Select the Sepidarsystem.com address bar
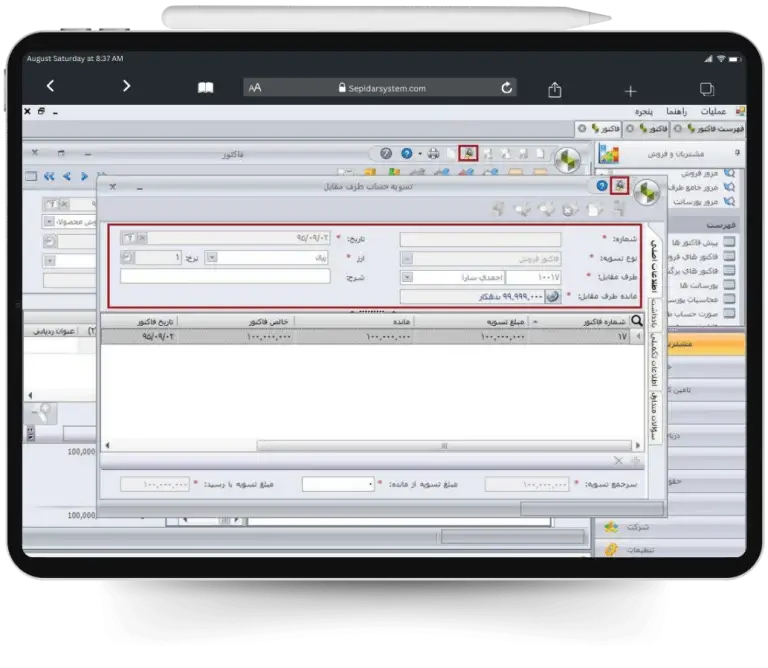The height and width of the screenshot is (668, 768). (380, 88)
